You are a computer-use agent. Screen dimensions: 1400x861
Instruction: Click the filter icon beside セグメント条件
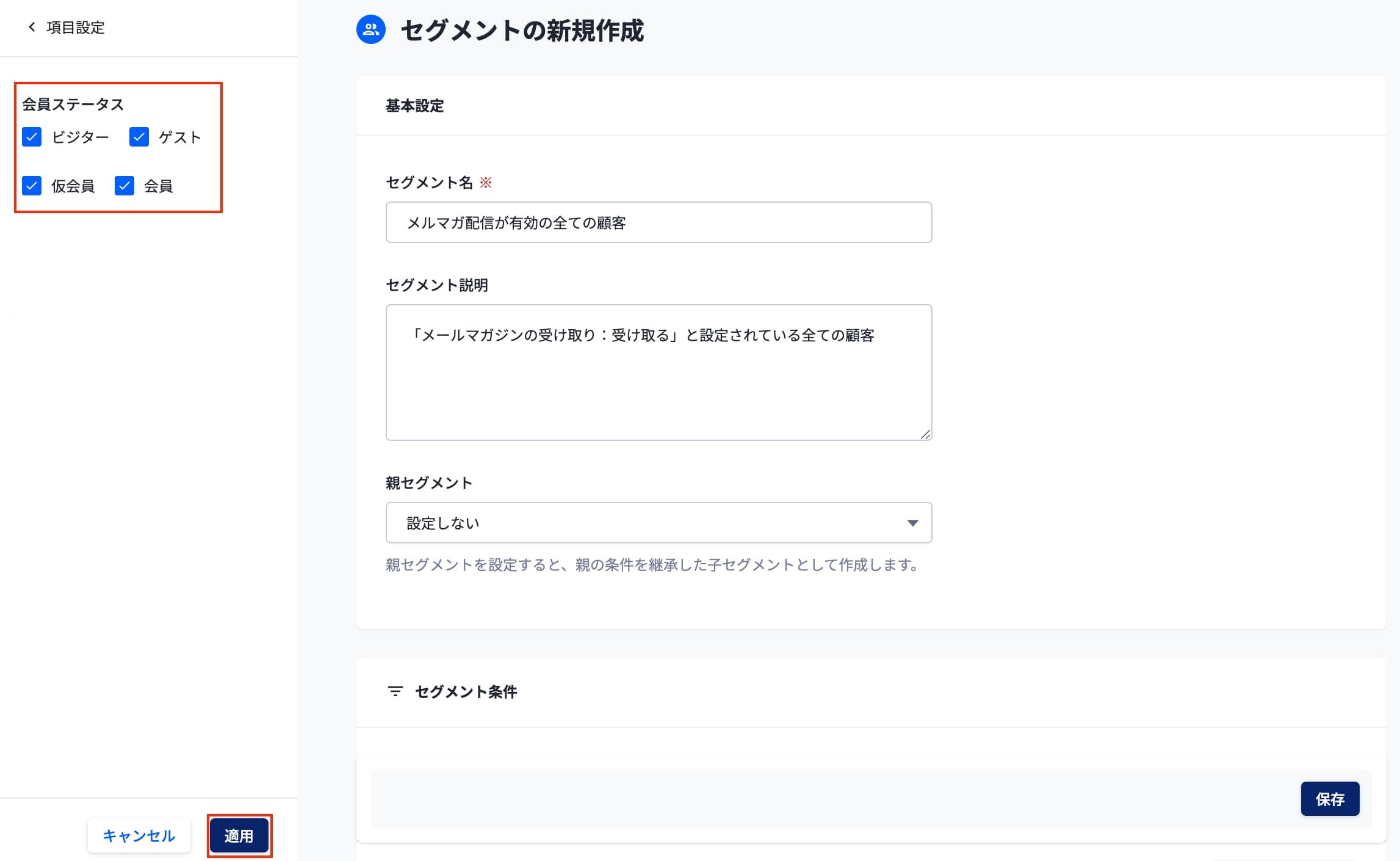(395, 691)
